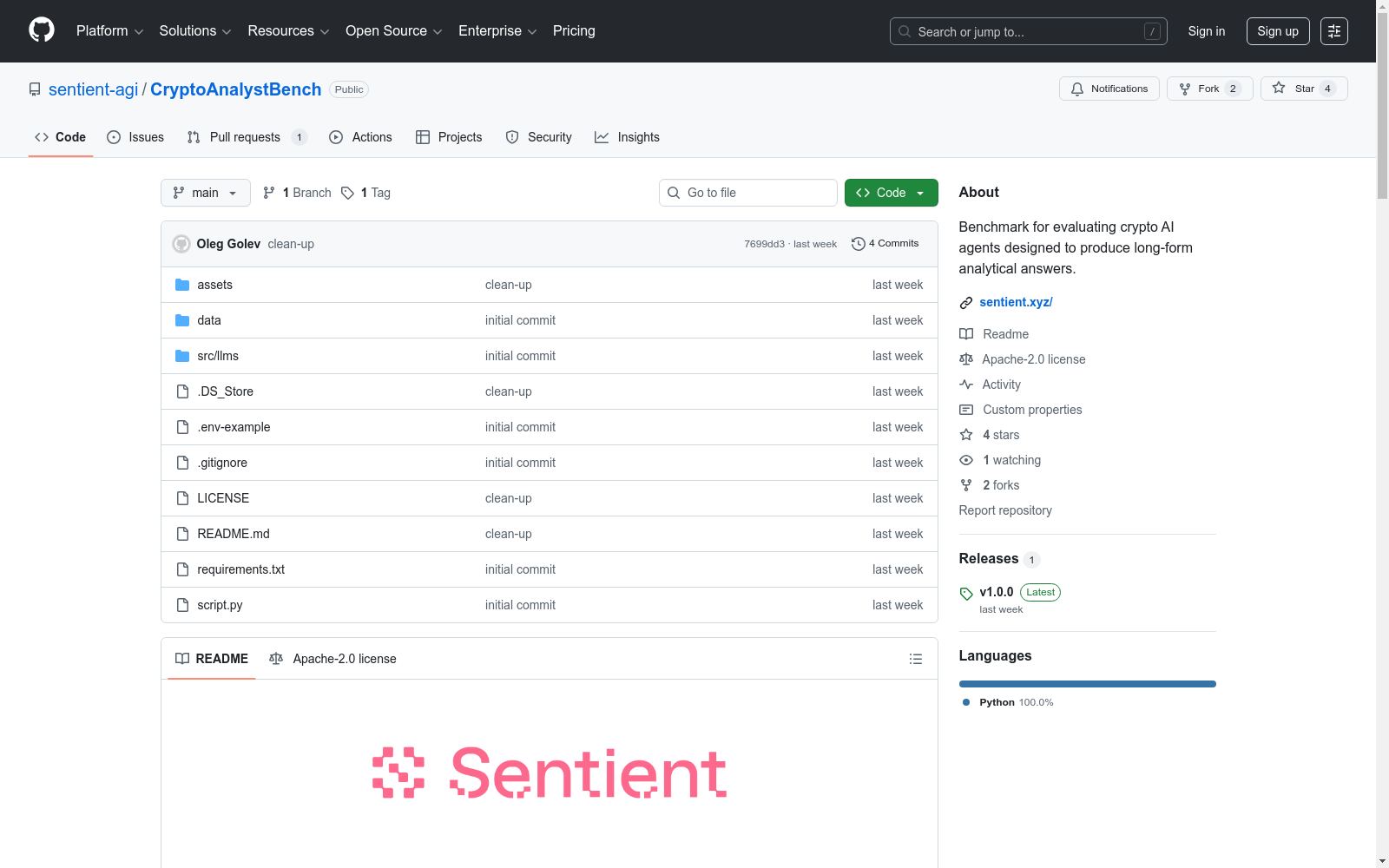Select the Apache-2.0 license tab
The image size is (1389, 868).
point(333,659)
